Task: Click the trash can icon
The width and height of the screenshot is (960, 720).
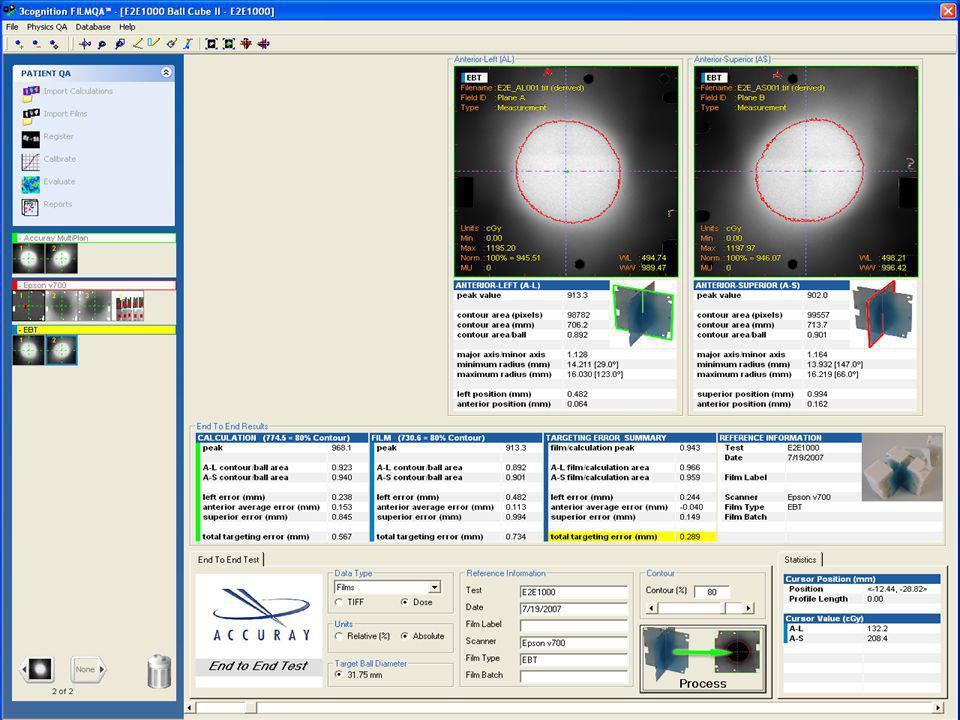Action: (159, 672)
